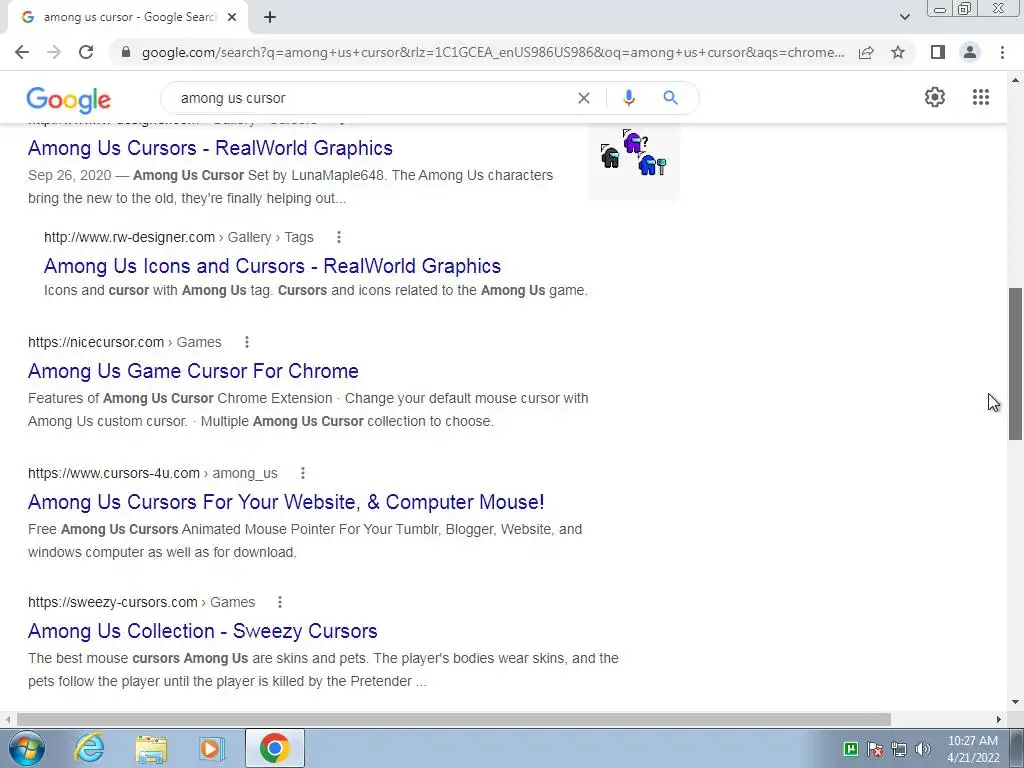Open Windows Media Player from taskbar
This screenshot has height=768, width=1024.
[212, 748]
